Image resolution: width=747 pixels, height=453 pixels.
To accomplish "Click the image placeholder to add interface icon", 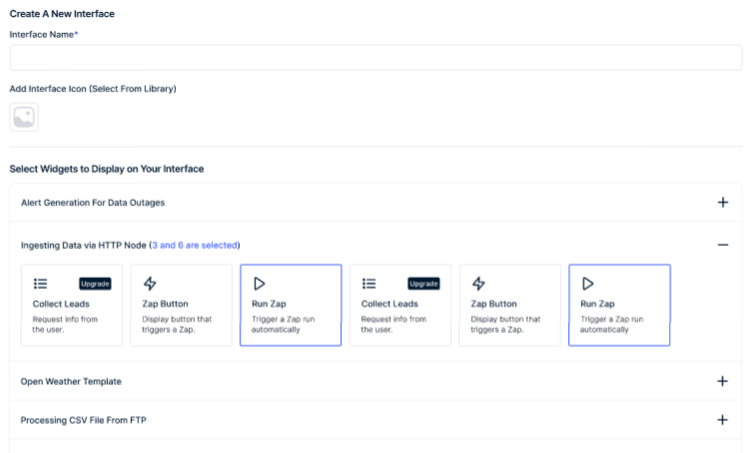I will click(24, 117).
